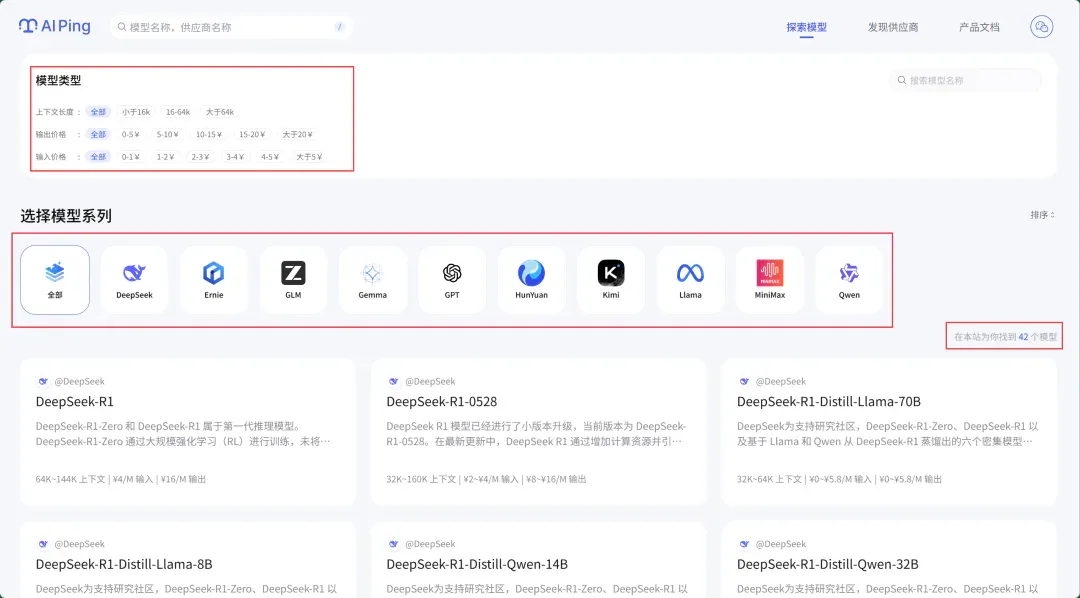Click DeepSeek avatar on Distill-Llama-70B card
Screen dimensions: 1080x598
tap(744, 381)
